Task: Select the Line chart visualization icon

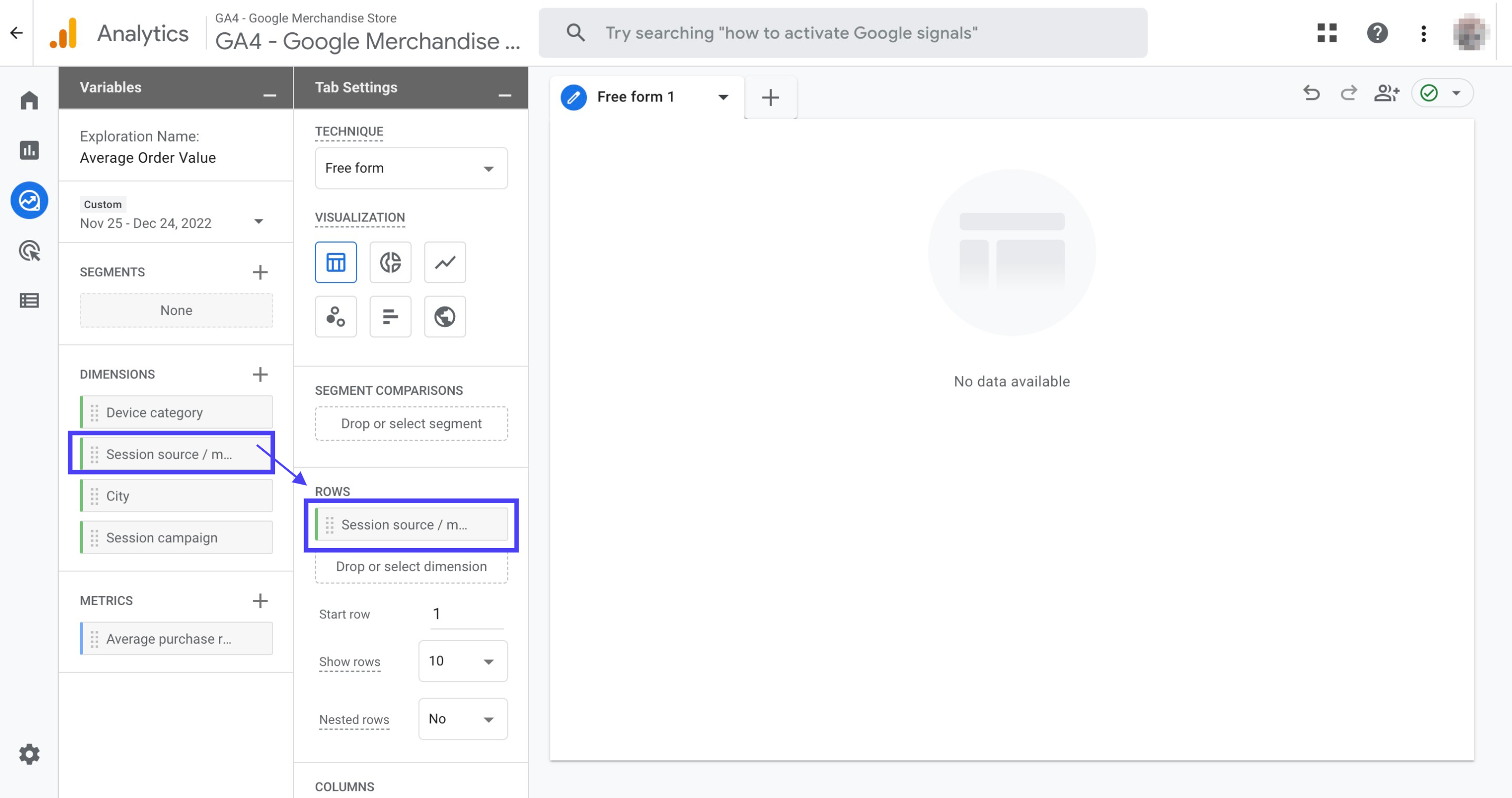Action: [x=445, y=262]
